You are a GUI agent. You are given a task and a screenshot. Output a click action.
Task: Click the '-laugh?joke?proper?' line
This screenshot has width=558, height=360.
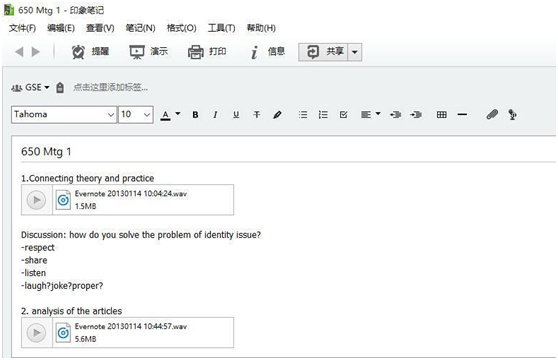click(62, 286)
